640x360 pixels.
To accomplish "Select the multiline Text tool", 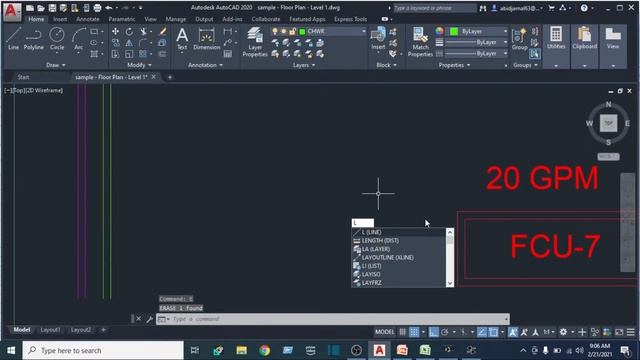I will coord(182,39).
